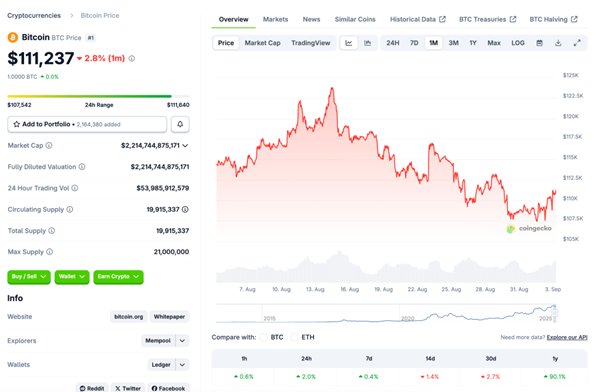Click Add to Portfolio button

87,124
